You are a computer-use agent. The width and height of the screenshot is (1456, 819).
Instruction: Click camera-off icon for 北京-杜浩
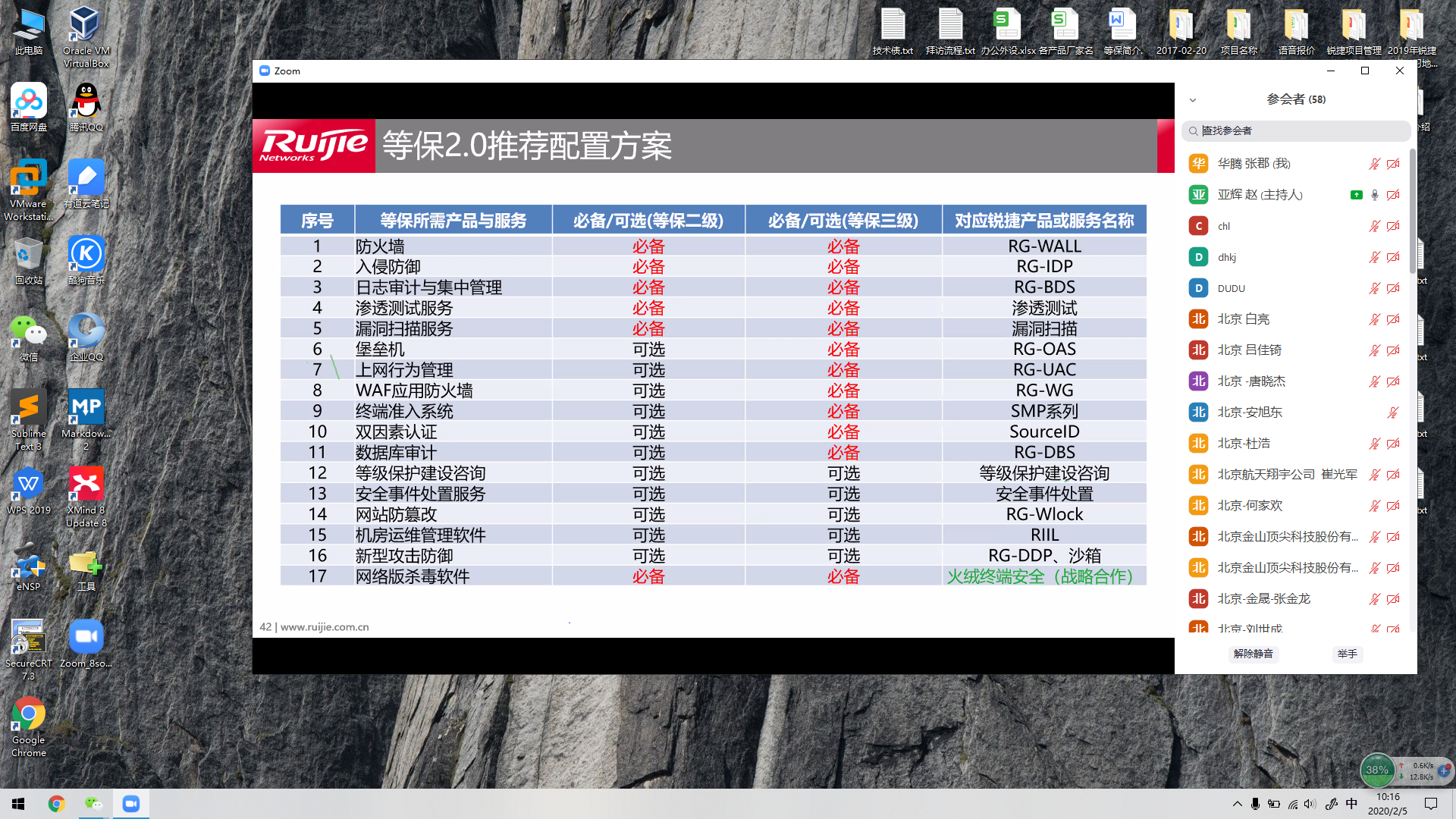pyautogui.click(x=1393, y=444)
